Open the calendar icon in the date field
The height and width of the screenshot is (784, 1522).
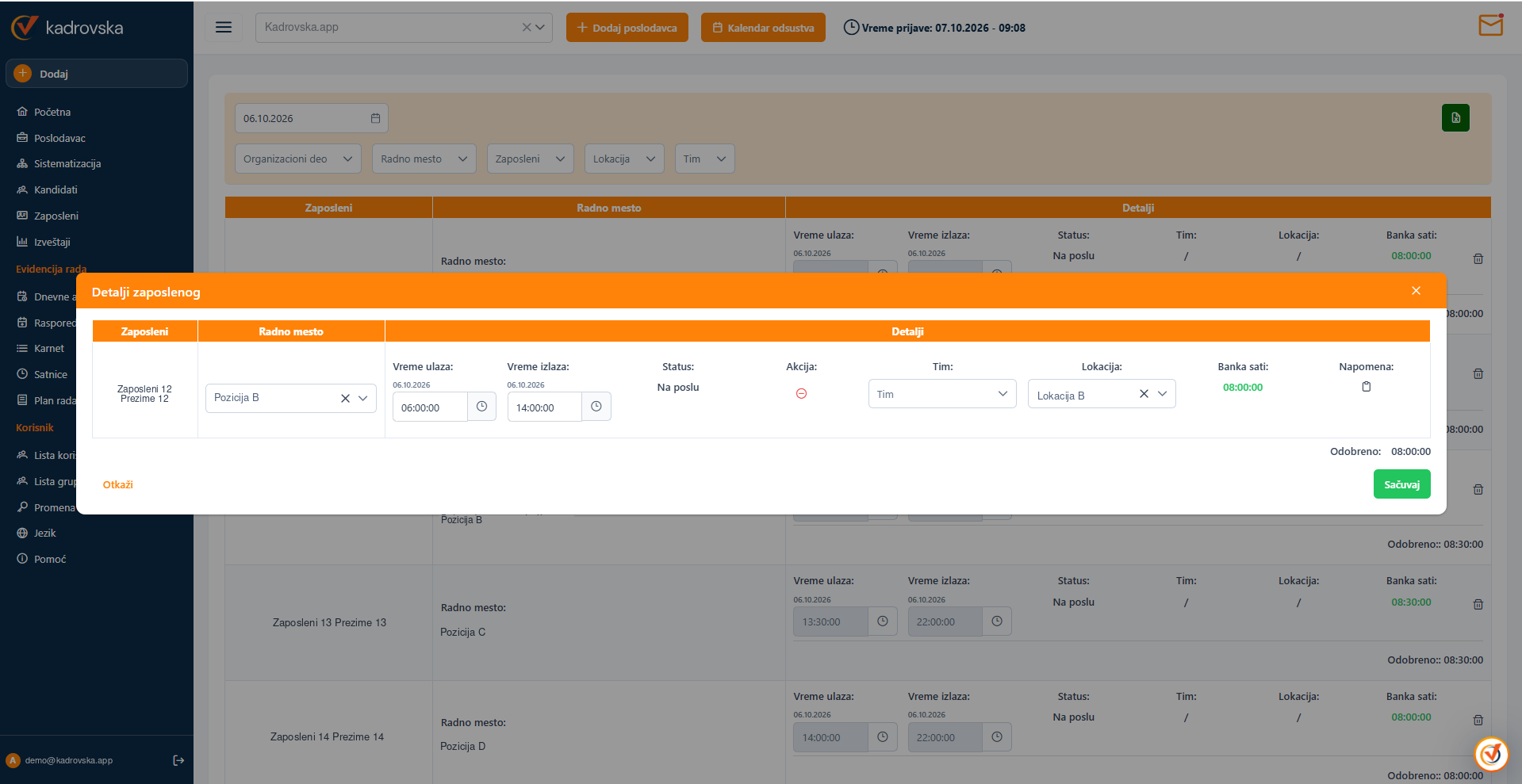(x=375, y=118)
